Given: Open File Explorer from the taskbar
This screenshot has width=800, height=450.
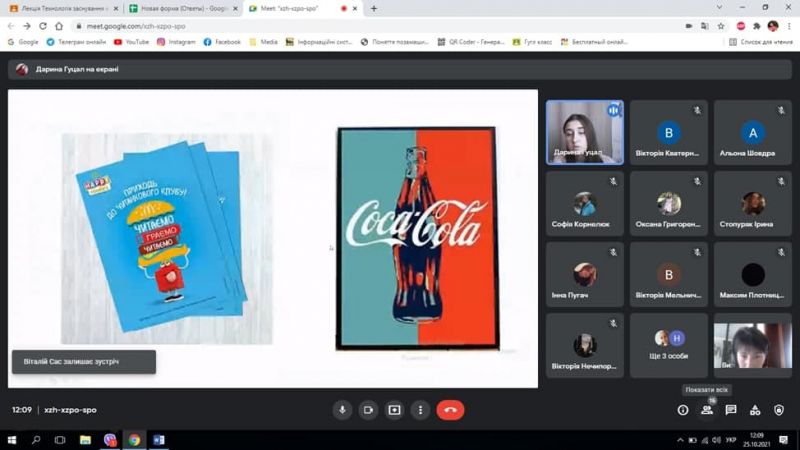Looking at the screenshot, I should click(85, 440).
